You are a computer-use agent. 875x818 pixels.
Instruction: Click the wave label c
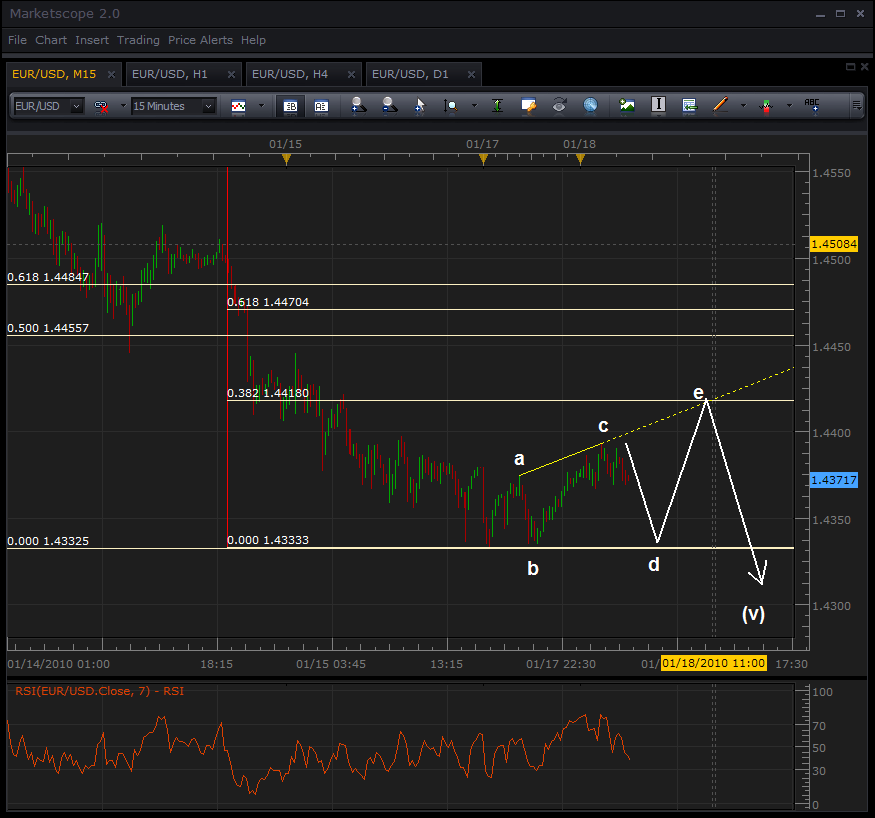pos(603,426)
